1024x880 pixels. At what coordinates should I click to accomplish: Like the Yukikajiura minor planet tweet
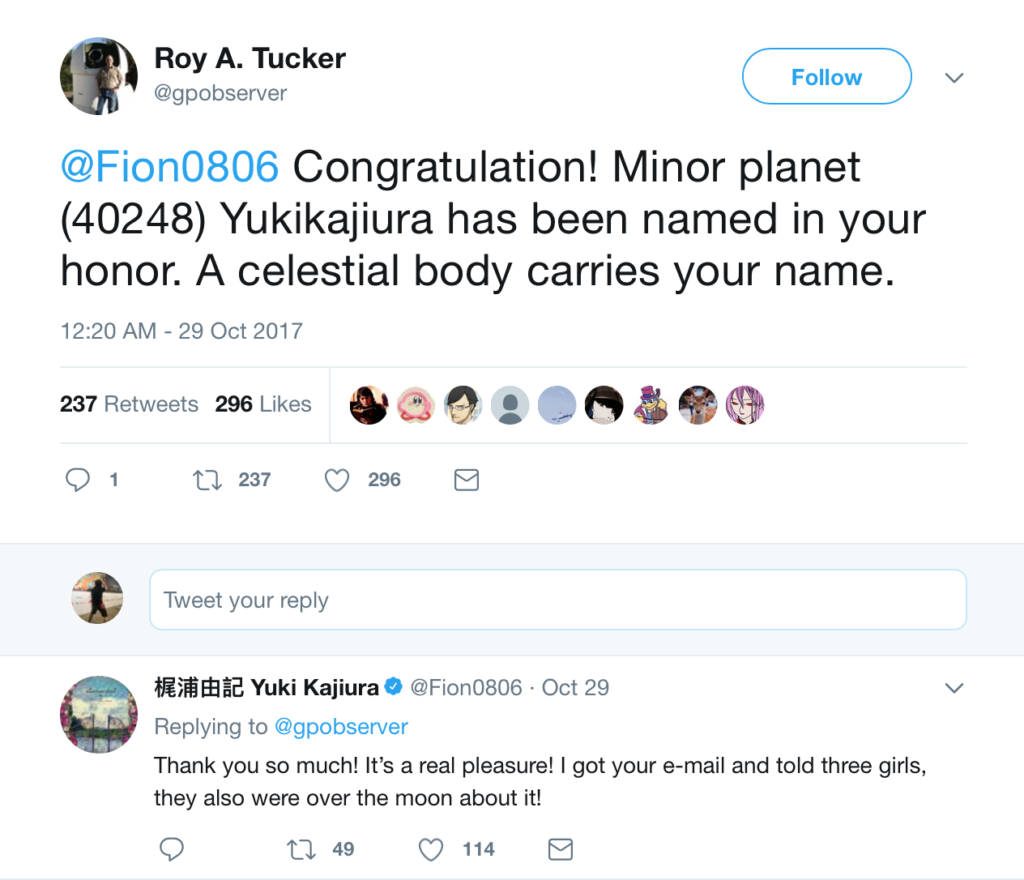(338, 480)
